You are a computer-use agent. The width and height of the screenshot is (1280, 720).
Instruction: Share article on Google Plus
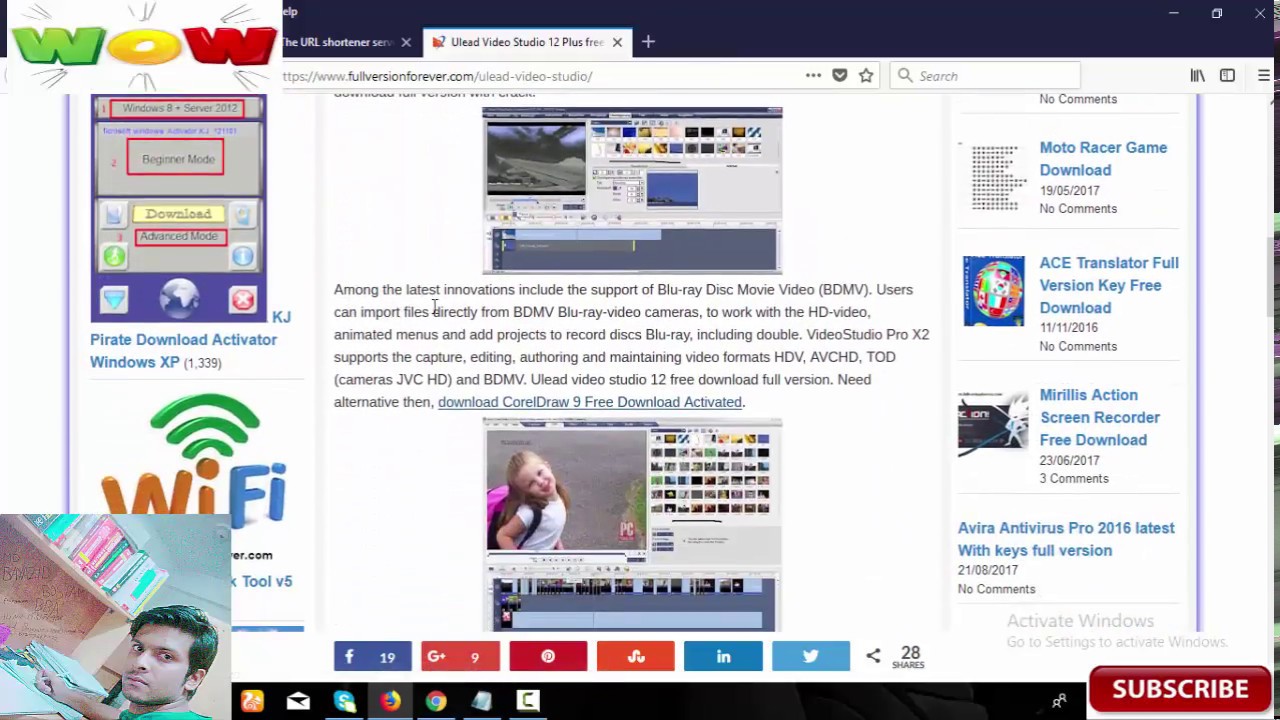[460, 656]
